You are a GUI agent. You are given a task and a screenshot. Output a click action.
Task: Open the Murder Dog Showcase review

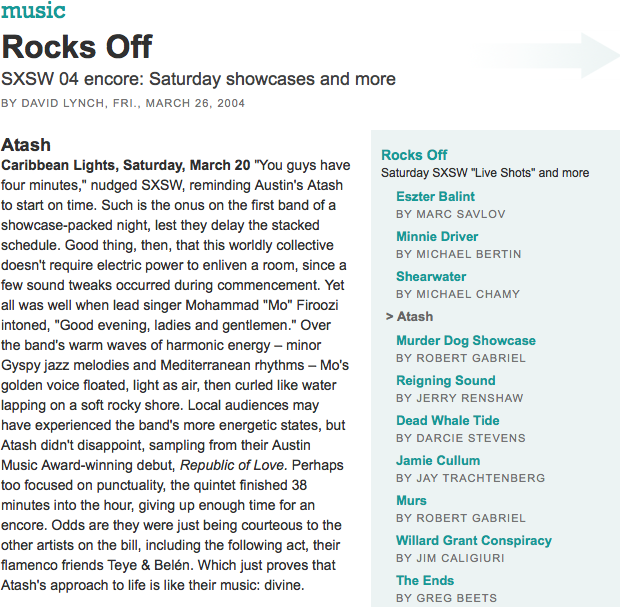click(465, 341)
